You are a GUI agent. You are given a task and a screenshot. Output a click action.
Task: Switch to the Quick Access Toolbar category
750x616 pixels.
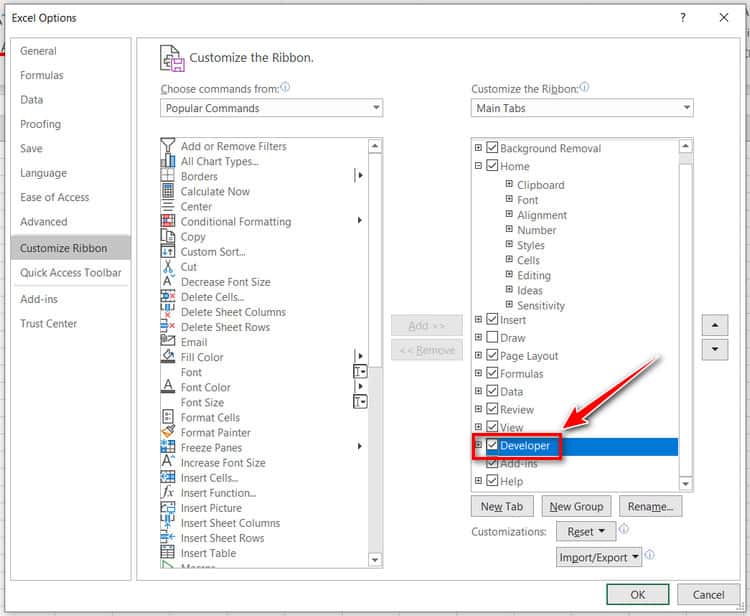pyautogui.click(x=70, y=273)
